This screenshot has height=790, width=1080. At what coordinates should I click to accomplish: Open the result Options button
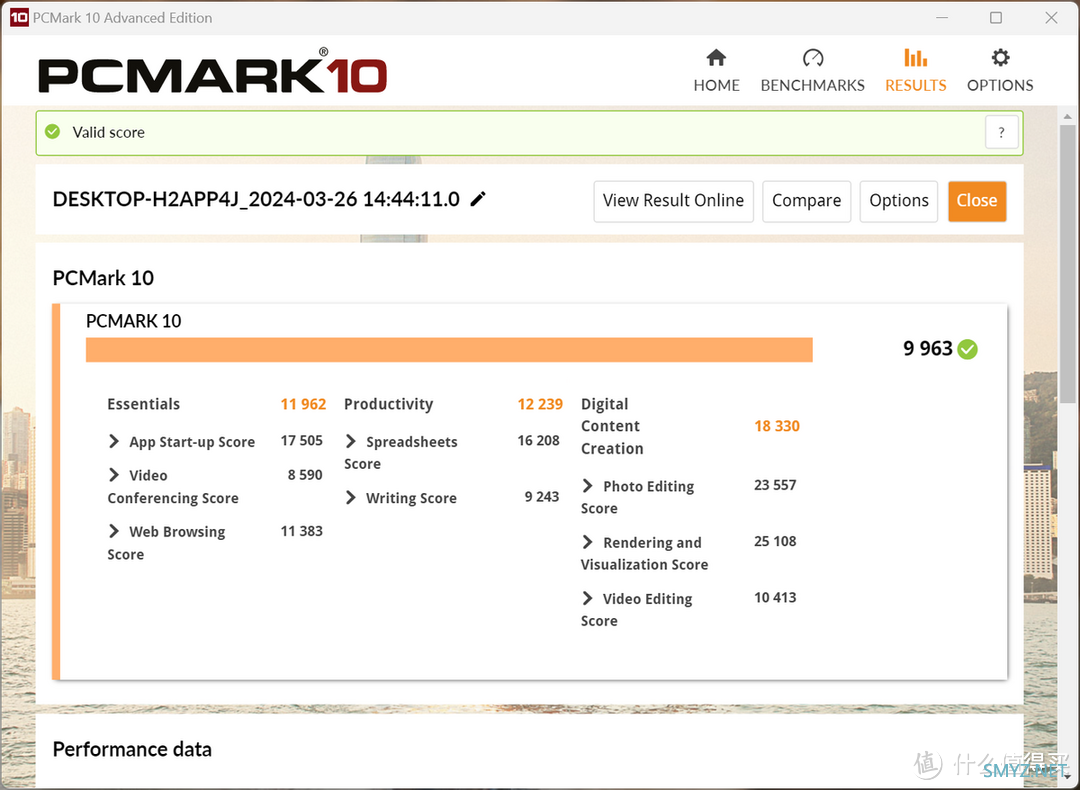pyautogui.click(x=899, y=201)
